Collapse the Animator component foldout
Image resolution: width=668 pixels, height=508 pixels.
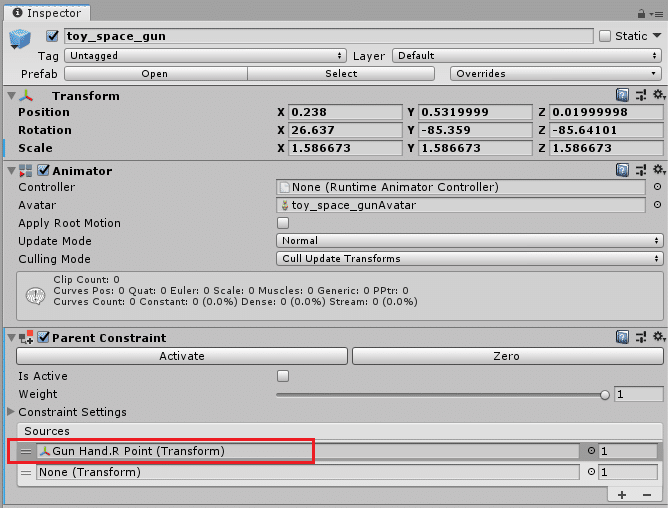point(12,171)
